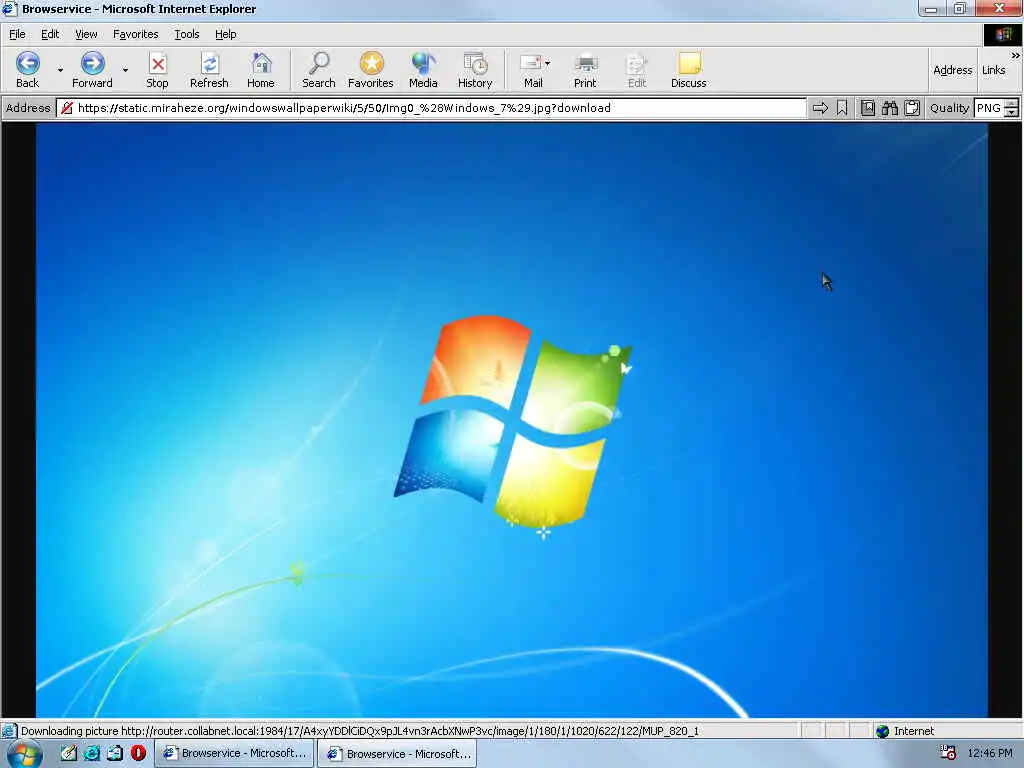Open the Search pane
Screen dimensions: 1024x768
[x=319, y=70]
